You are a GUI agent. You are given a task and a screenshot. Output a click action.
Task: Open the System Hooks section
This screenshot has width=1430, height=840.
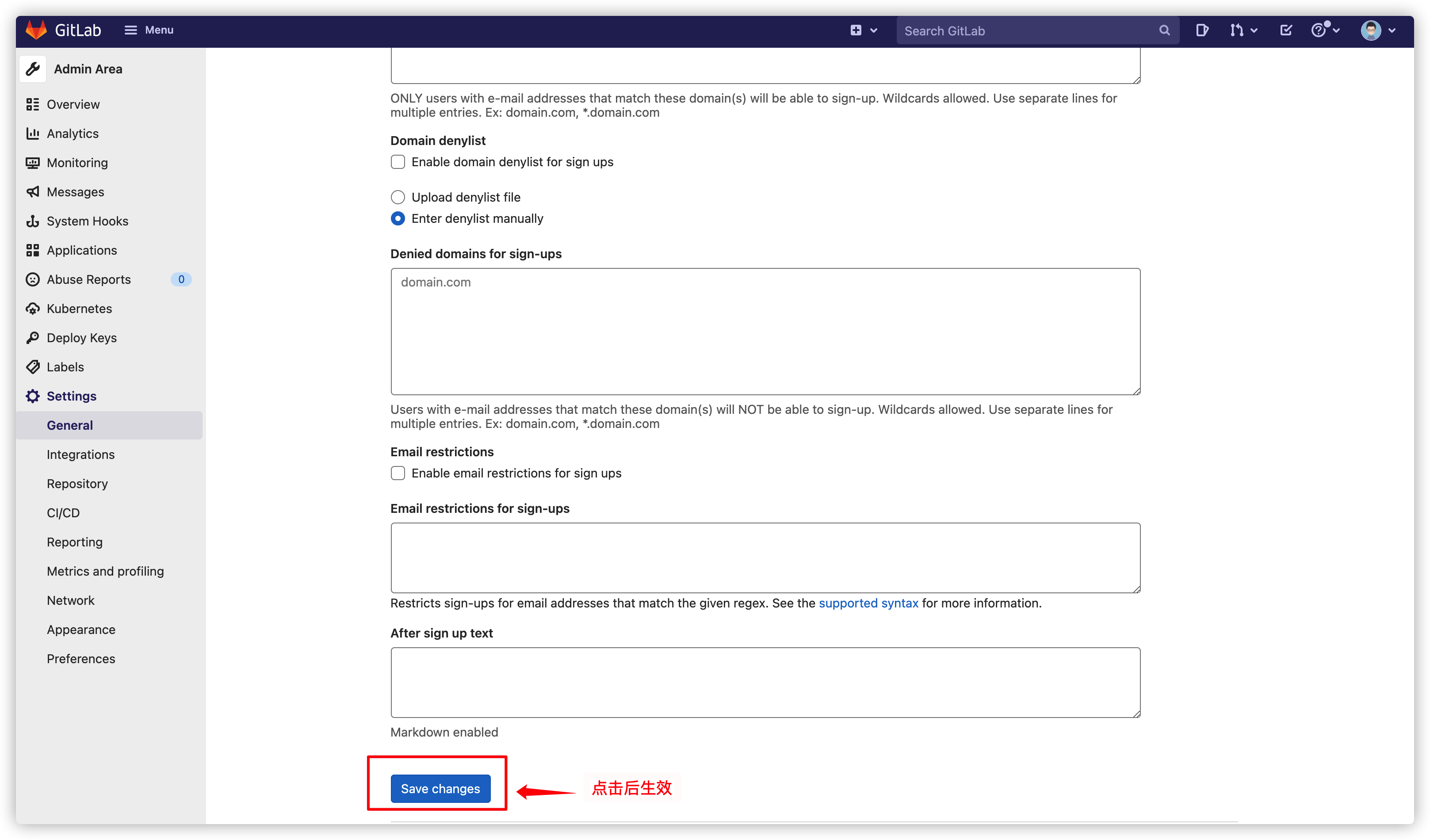pos(88,221)
